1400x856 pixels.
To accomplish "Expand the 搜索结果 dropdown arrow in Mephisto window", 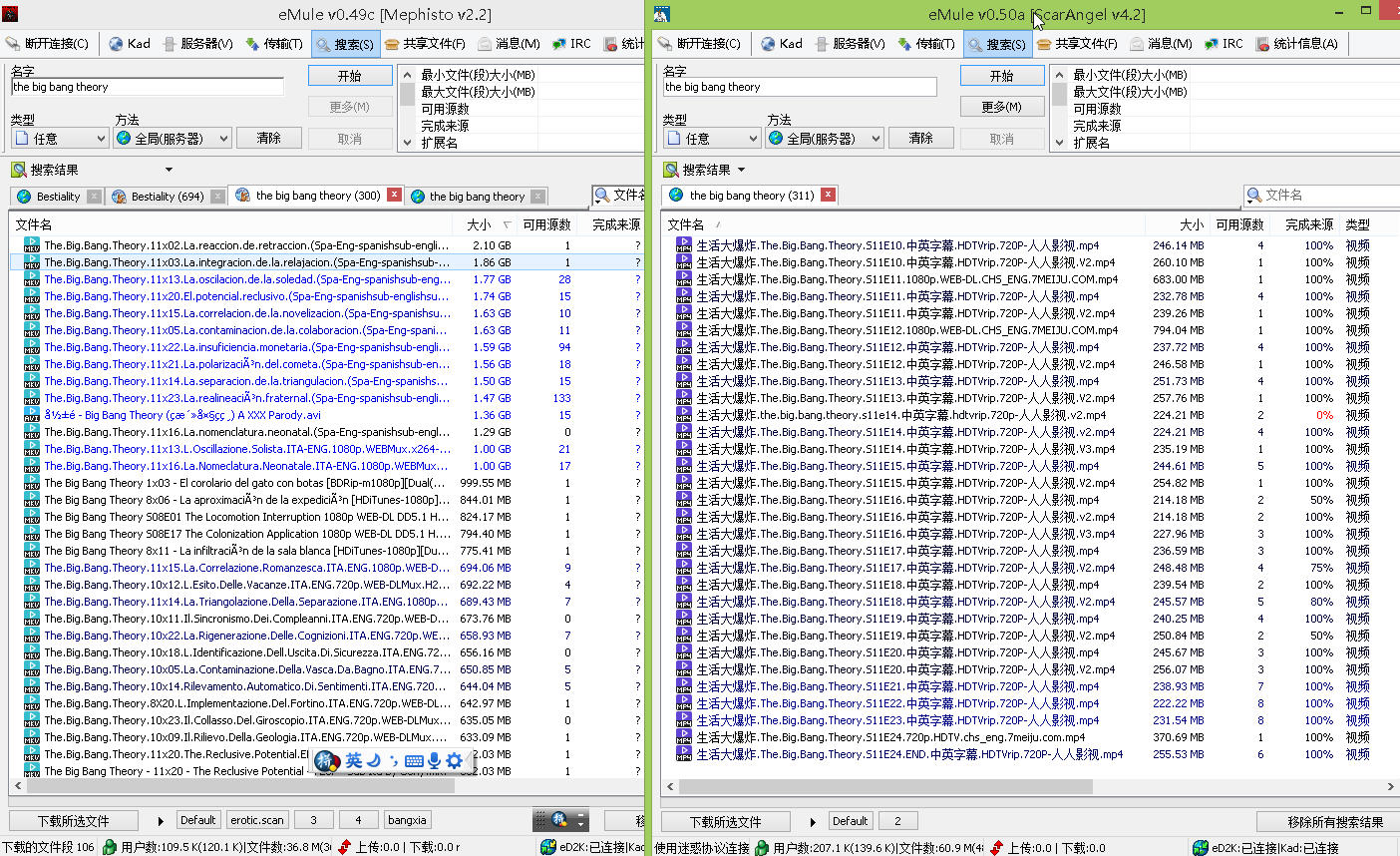I will [169, 170].
